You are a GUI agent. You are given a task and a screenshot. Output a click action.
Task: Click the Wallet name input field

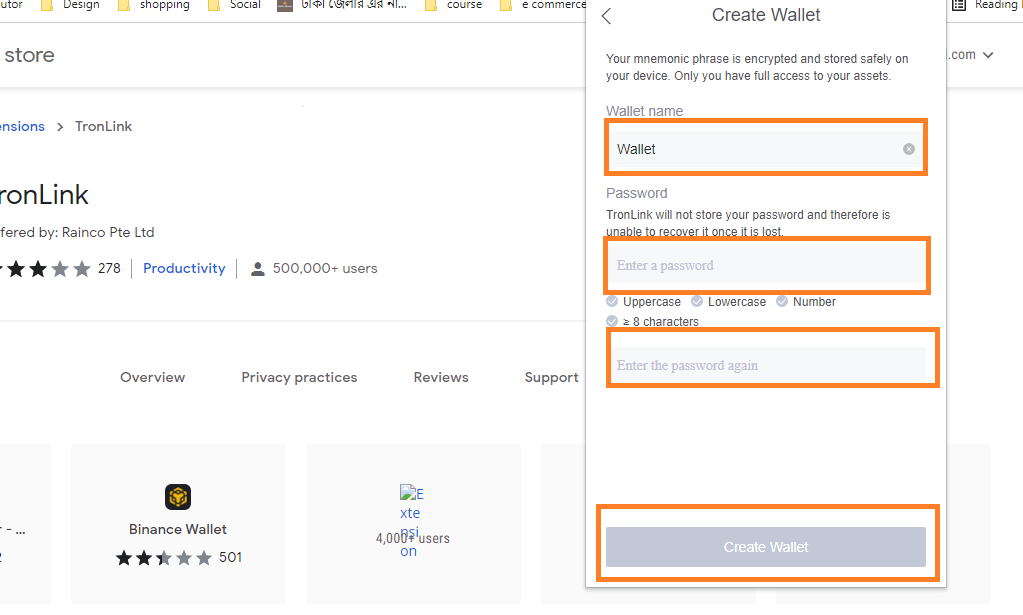click(x=765, y=149)
